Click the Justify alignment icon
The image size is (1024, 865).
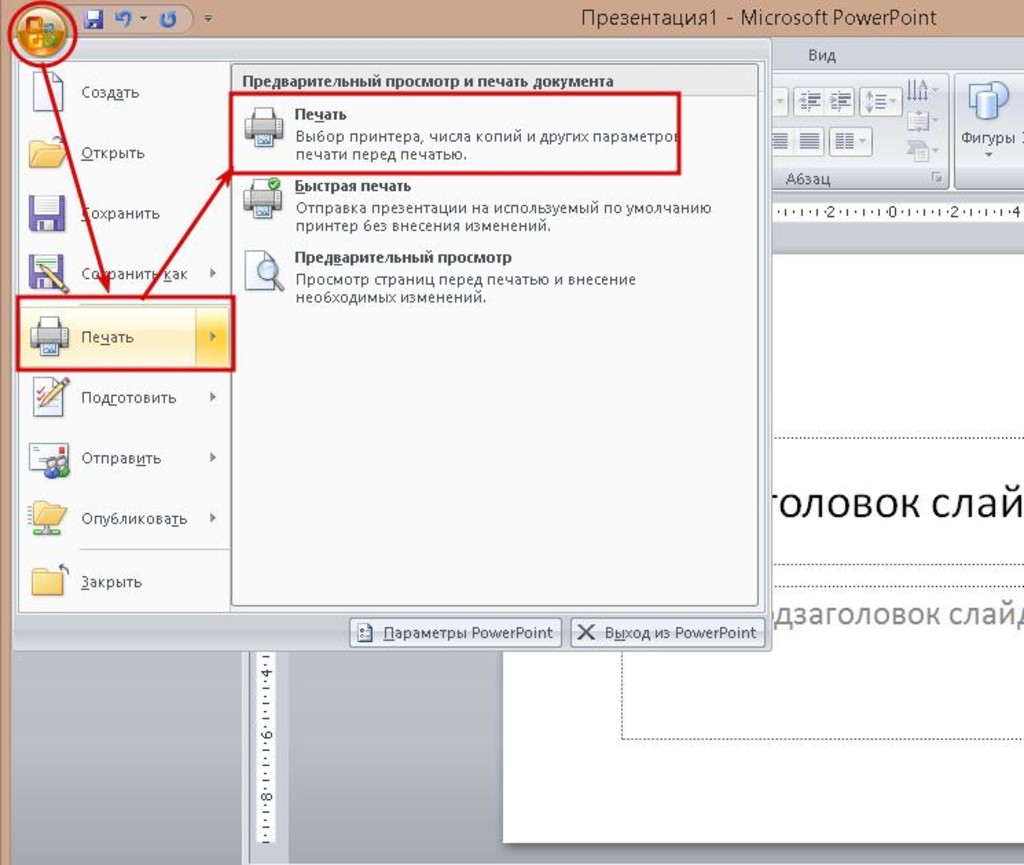[x=810, y=140]
